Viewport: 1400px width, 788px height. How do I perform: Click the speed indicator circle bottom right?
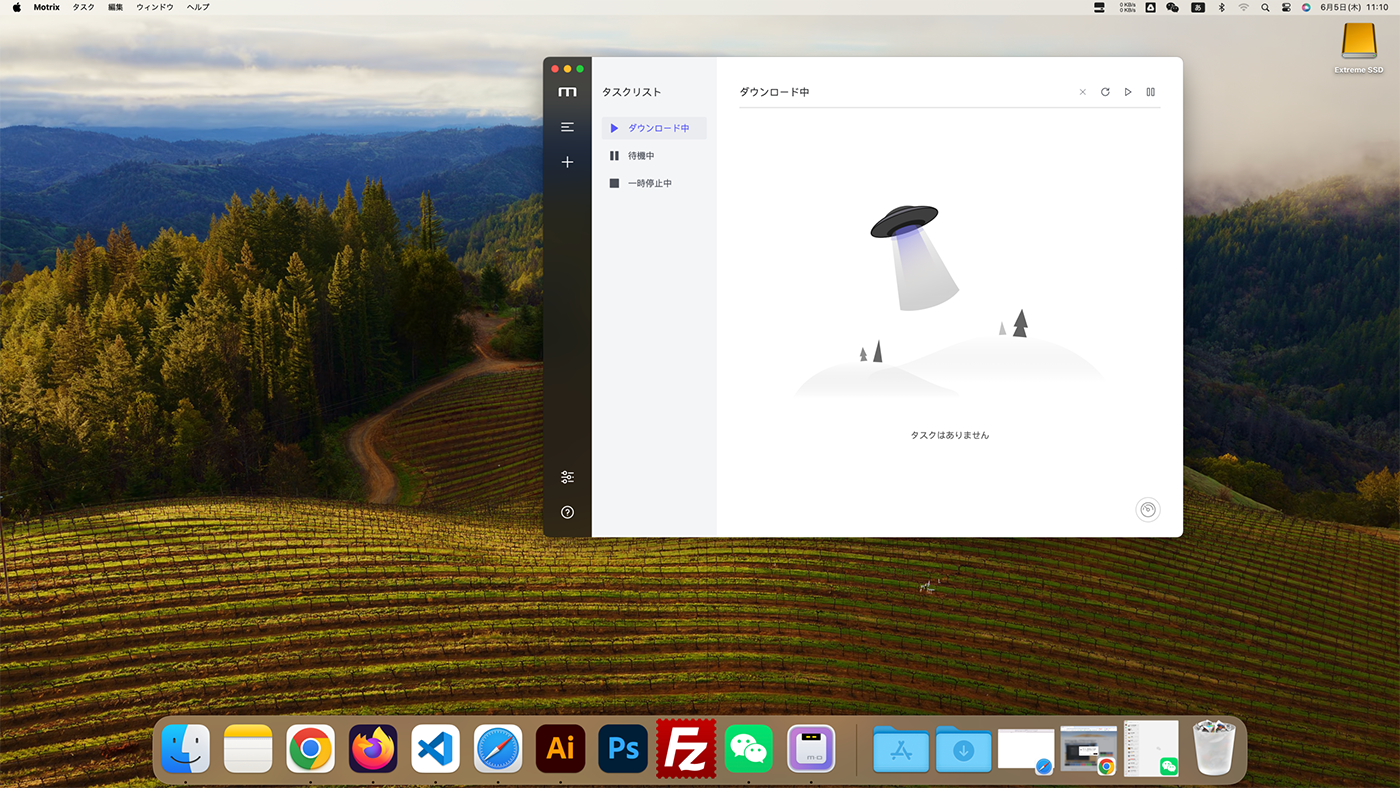point(1147,509)
